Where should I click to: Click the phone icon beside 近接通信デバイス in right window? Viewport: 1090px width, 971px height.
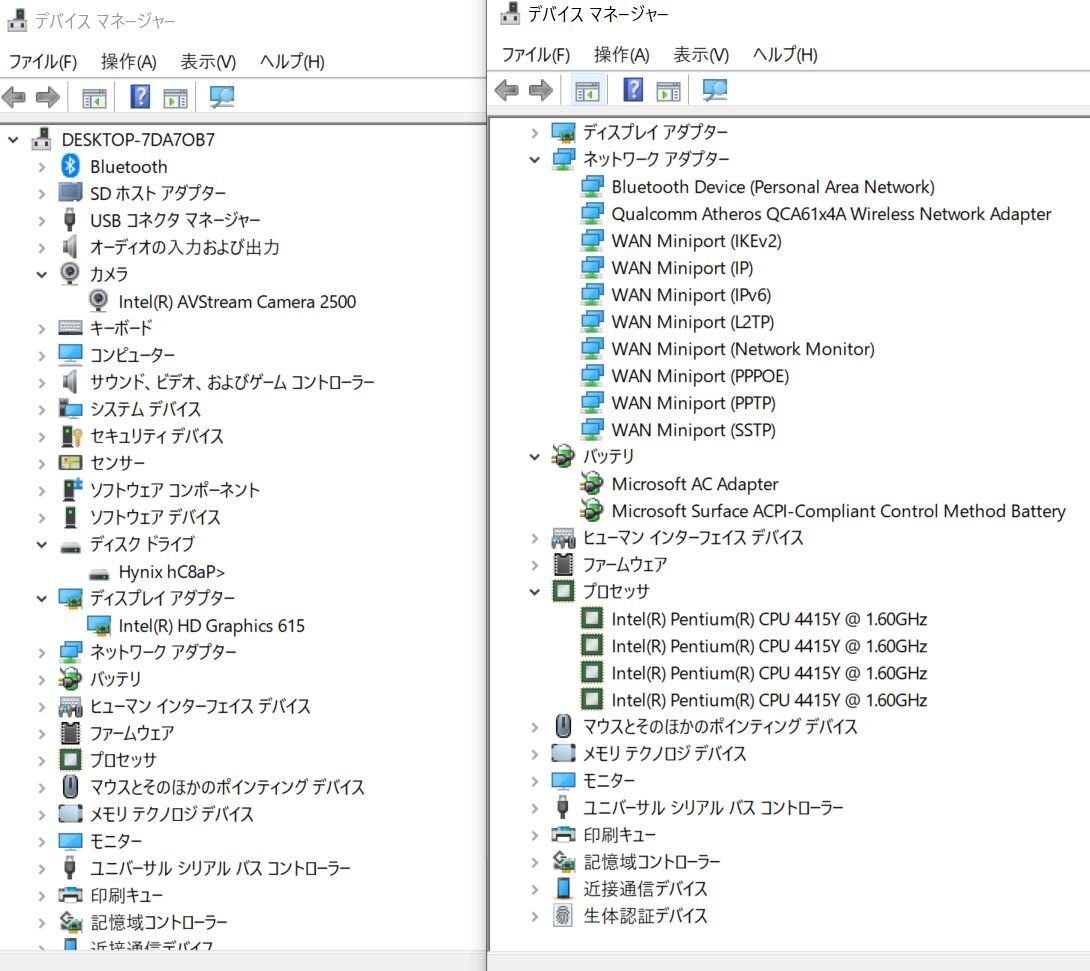click(564, 888)
